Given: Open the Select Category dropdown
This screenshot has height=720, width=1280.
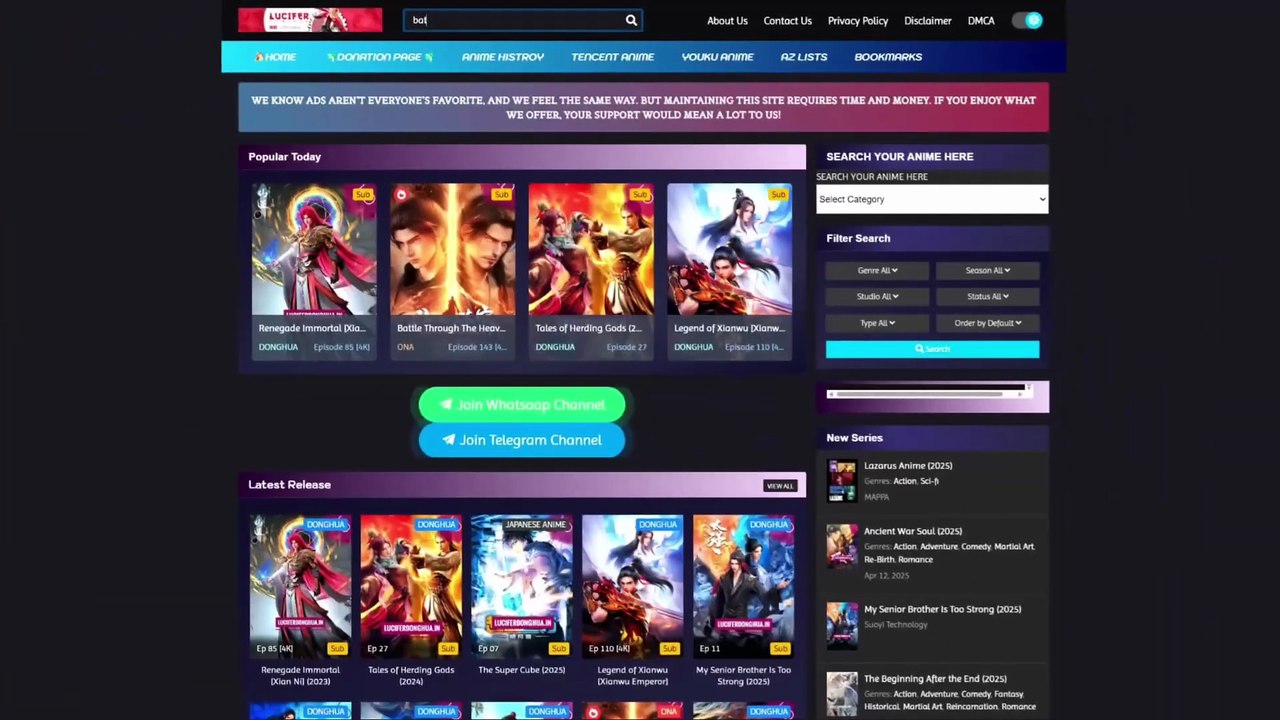Looking at the screenshot, I should coord(932,199).
